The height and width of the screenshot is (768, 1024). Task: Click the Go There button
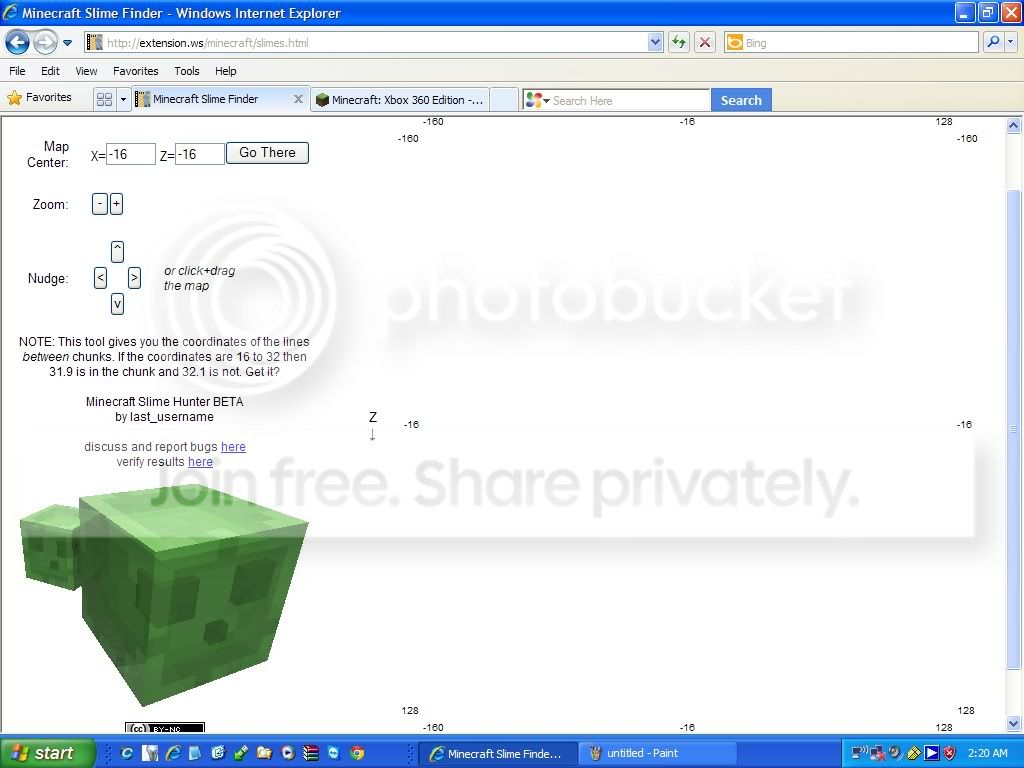pos(267,153)
